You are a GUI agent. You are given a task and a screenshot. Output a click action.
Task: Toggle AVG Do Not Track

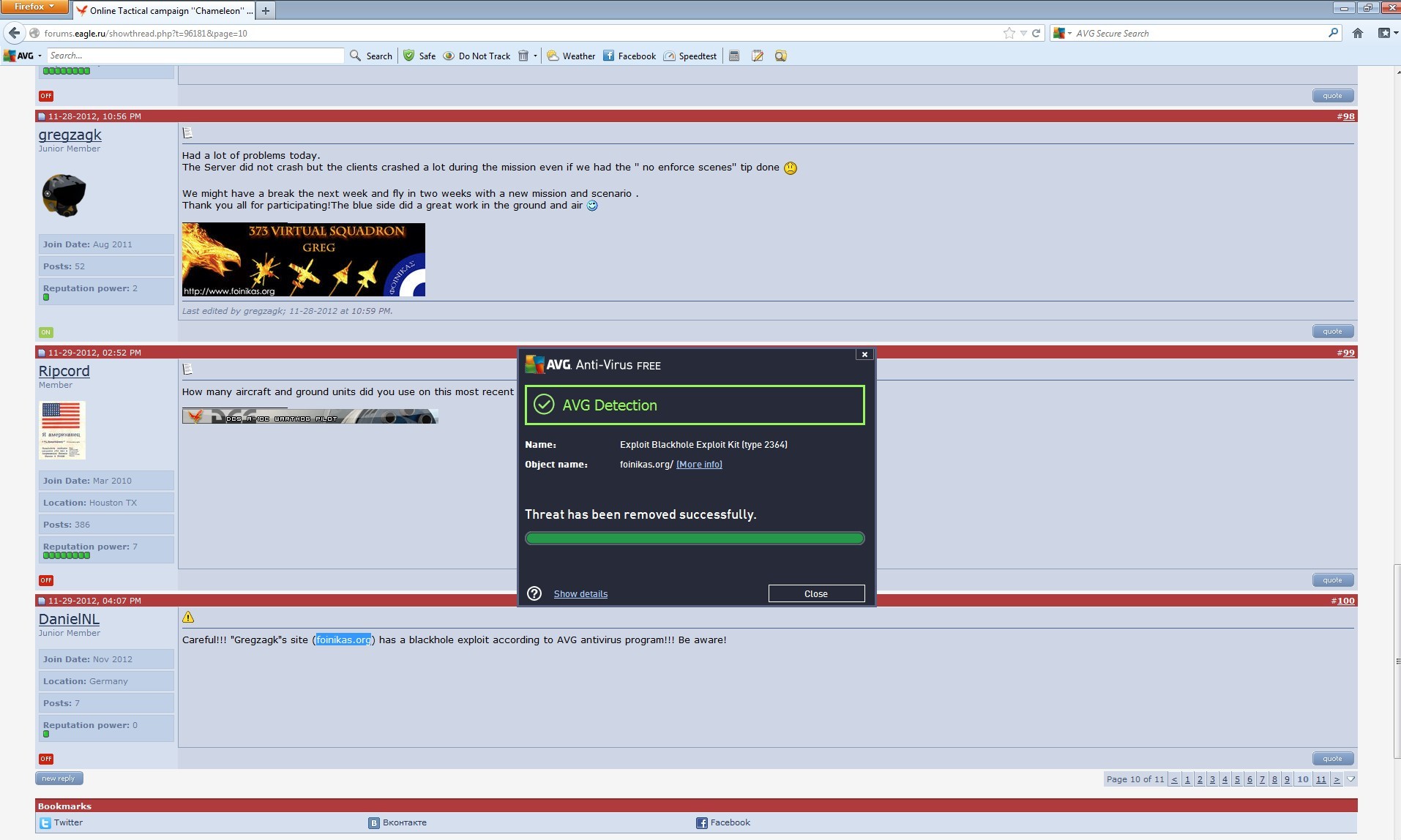point(477,56)
